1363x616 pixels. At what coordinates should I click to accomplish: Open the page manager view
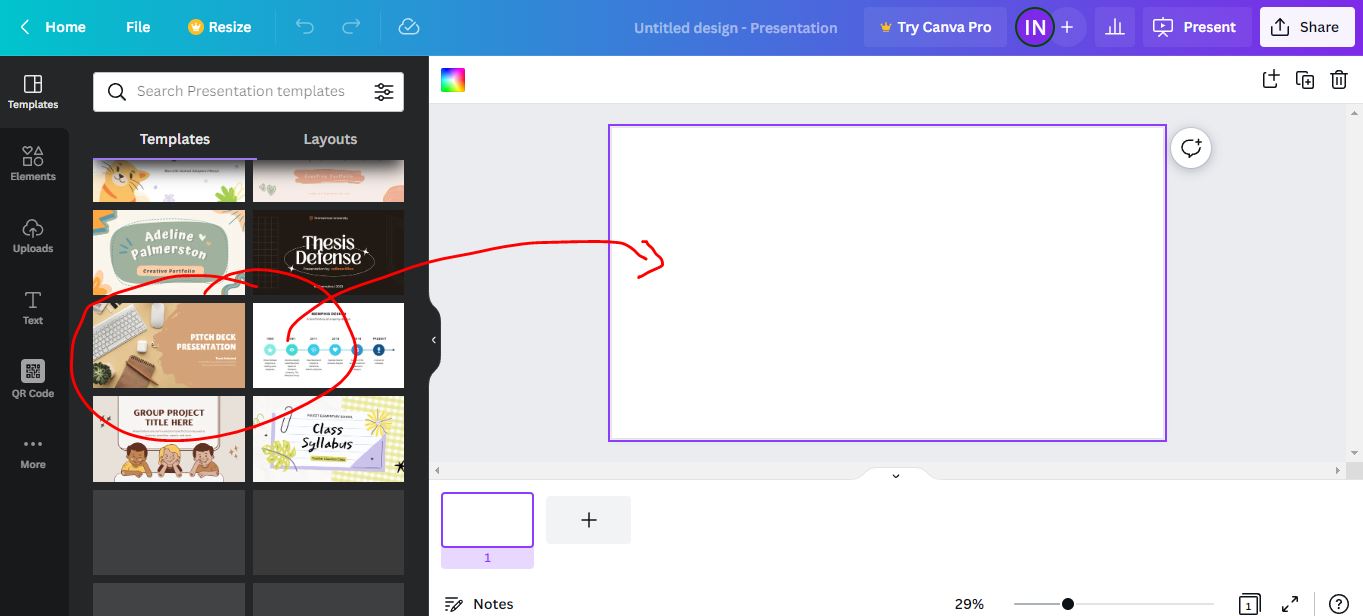(x=1248, y=604)
